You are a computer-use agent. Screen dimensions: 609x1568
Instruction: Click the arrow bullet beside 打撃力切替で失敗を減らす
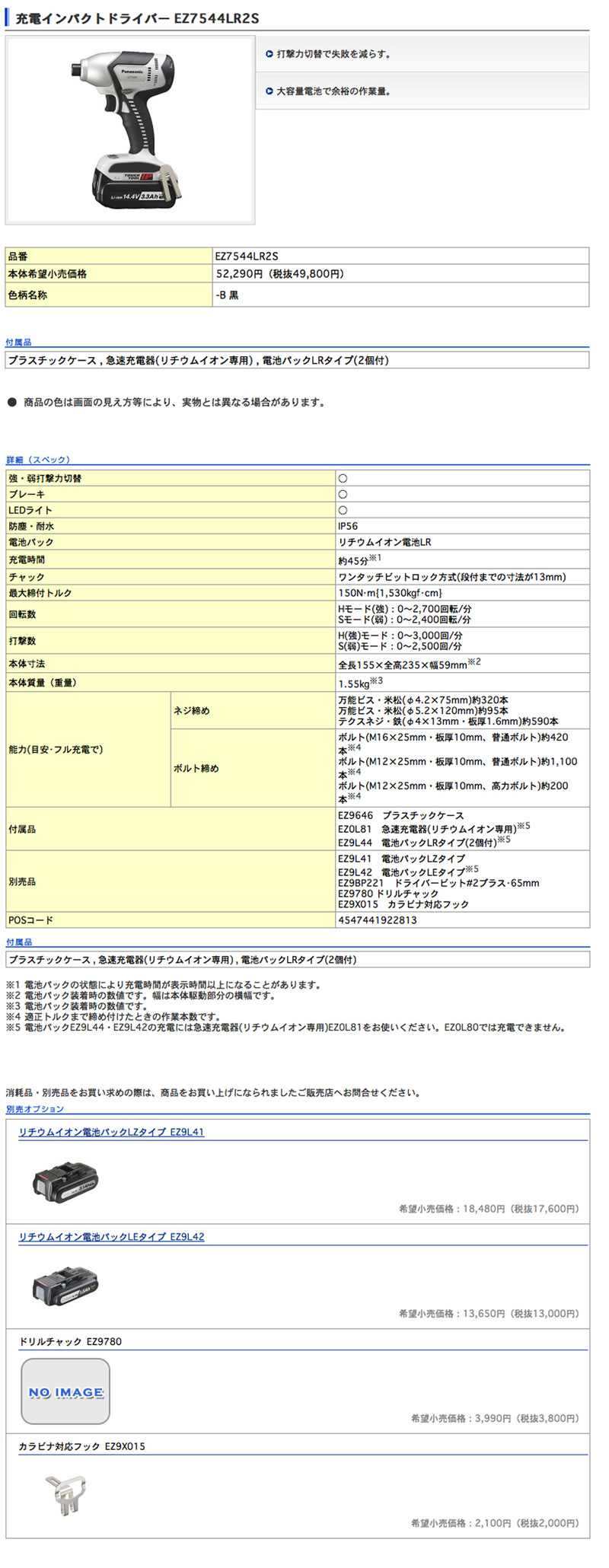(269, 54)
